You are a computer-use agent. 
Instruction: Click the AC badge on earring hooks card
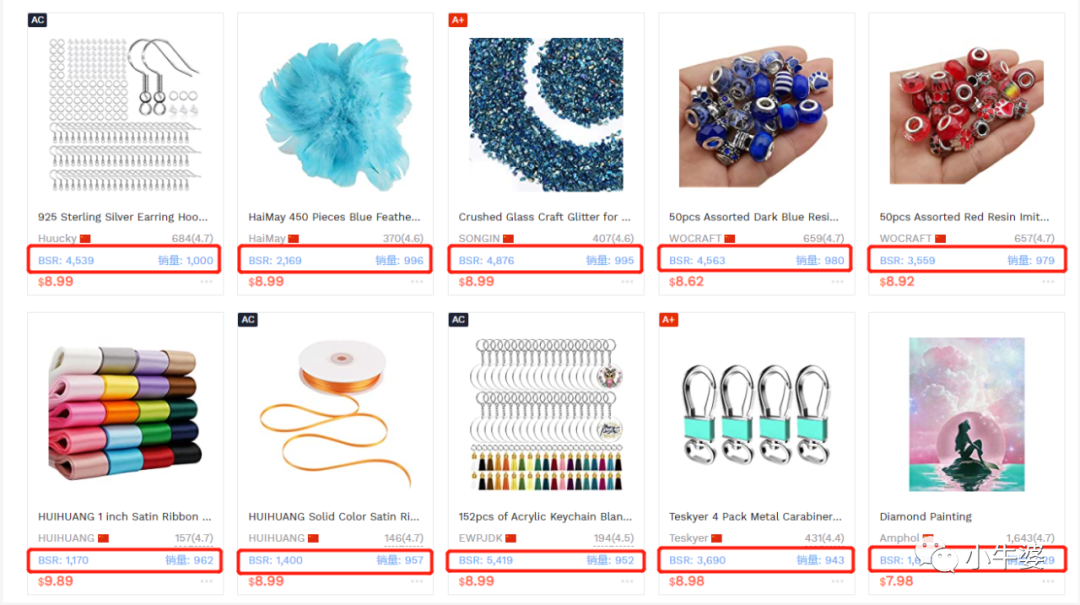point(37,20)
